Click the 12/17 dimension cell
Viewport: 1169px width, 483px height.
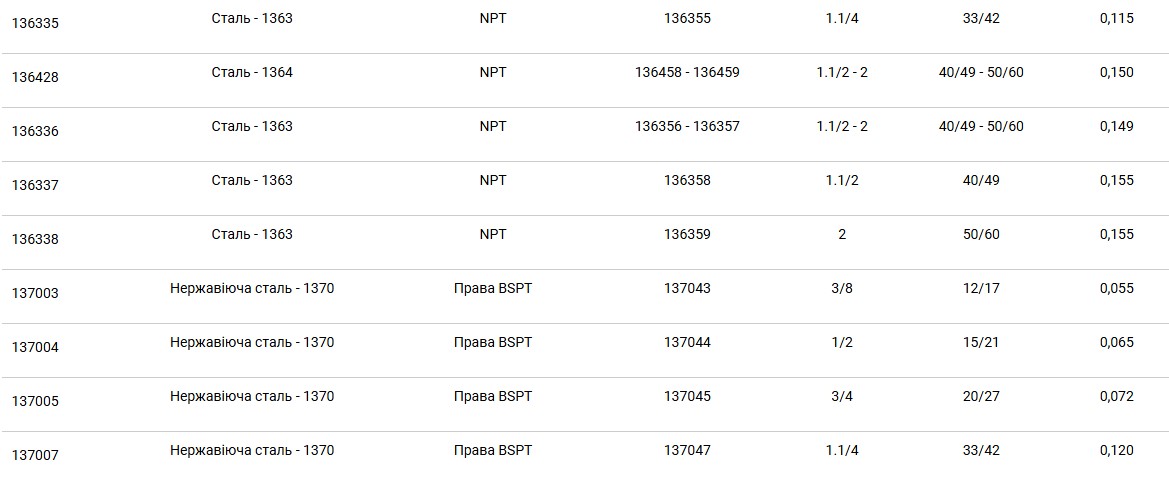[x=981, y=288]
